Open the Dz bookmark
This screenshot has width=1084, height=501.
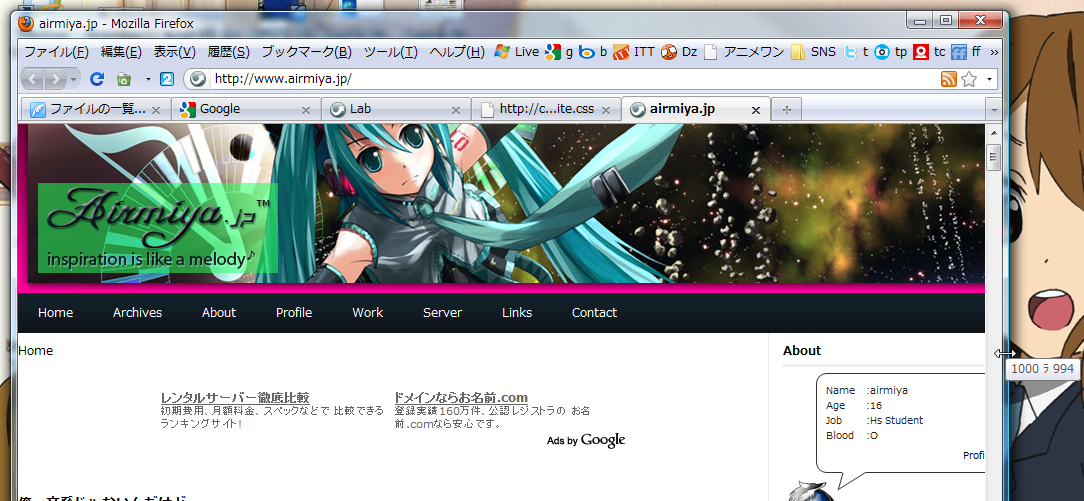[x=679, y=51]
